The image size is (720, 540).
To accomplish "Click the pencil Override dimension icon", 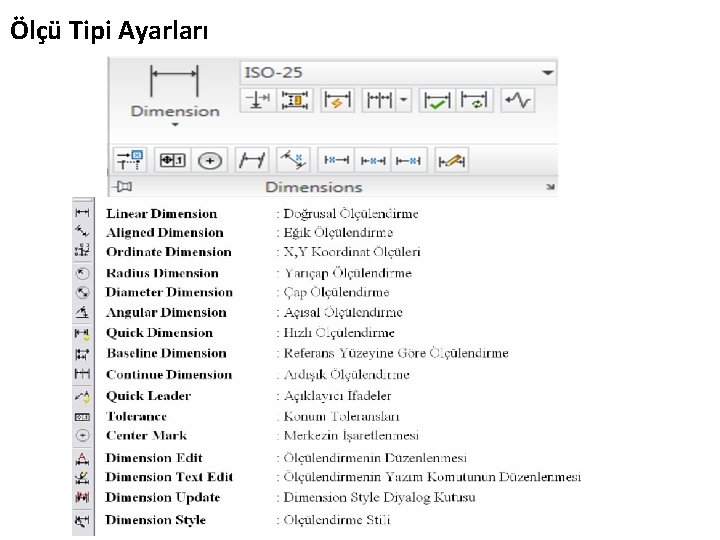I will coord(451,161).
